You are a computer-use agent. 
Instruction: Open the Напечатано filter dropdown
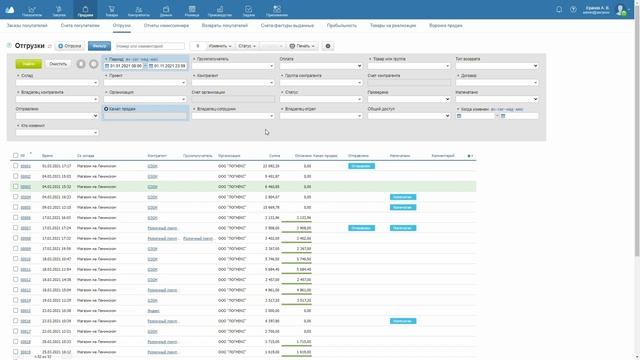[497, 99]
